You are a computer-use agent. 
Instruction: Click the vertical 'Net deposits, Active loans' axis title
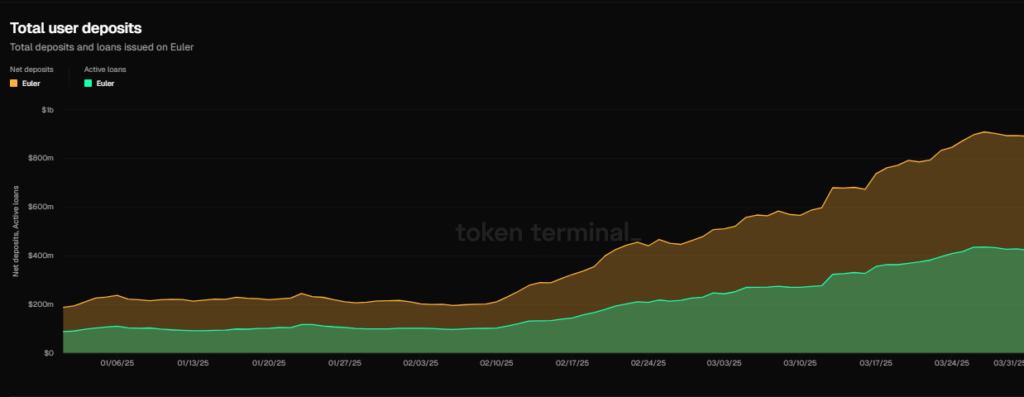coord(16,231)
